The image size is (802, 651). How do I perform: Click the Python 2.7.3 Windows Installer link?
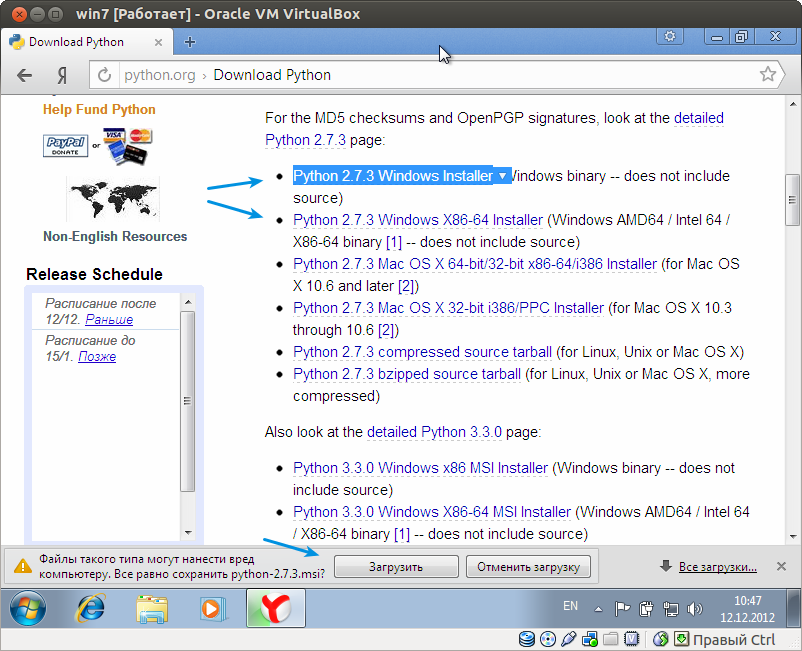393,176
